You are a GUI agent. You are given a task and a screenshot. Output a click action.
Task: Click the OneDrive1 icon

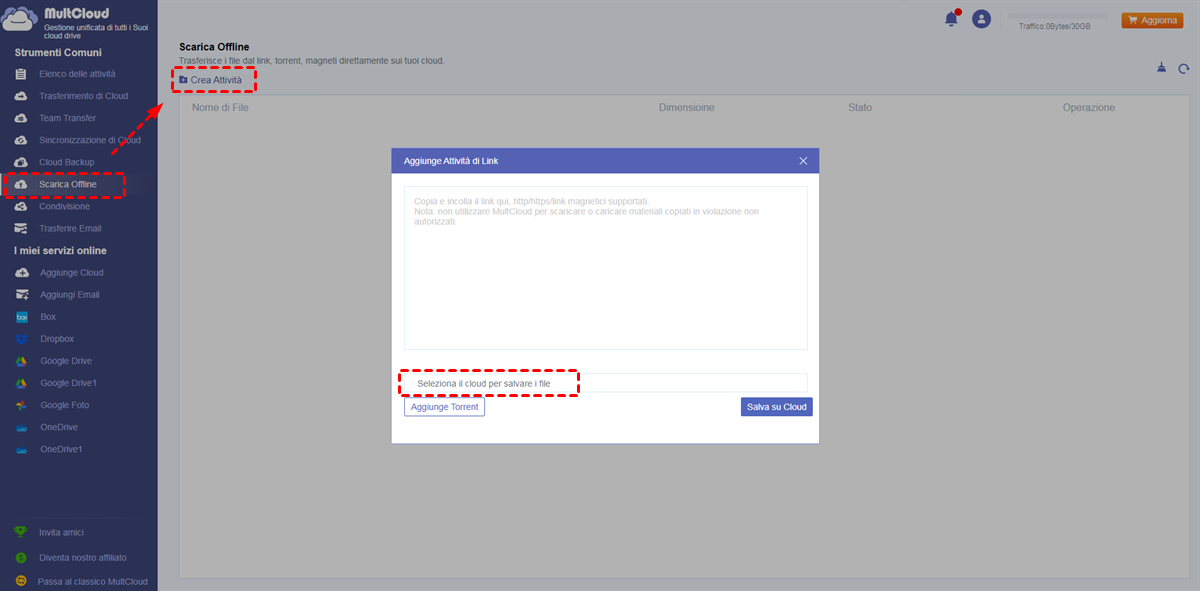(x=21, y=449)
